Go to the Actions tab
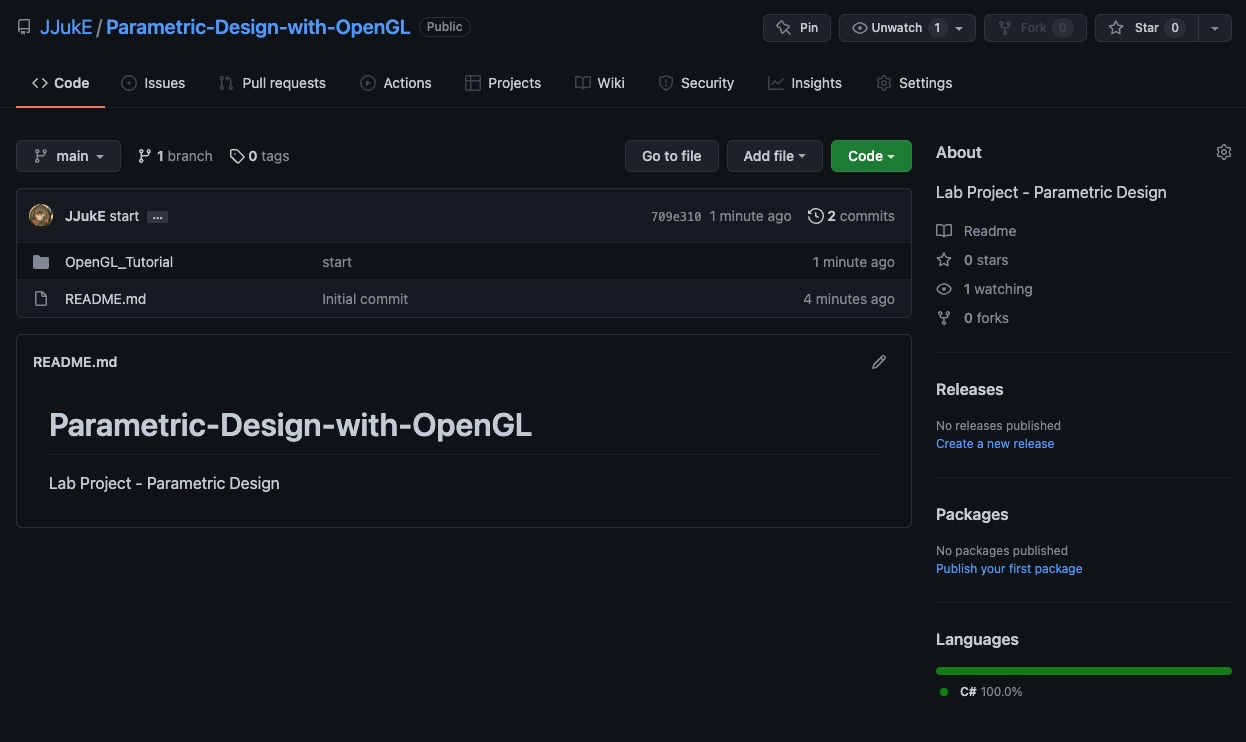Screen dimensions: 1246x742 coord(396,83)
